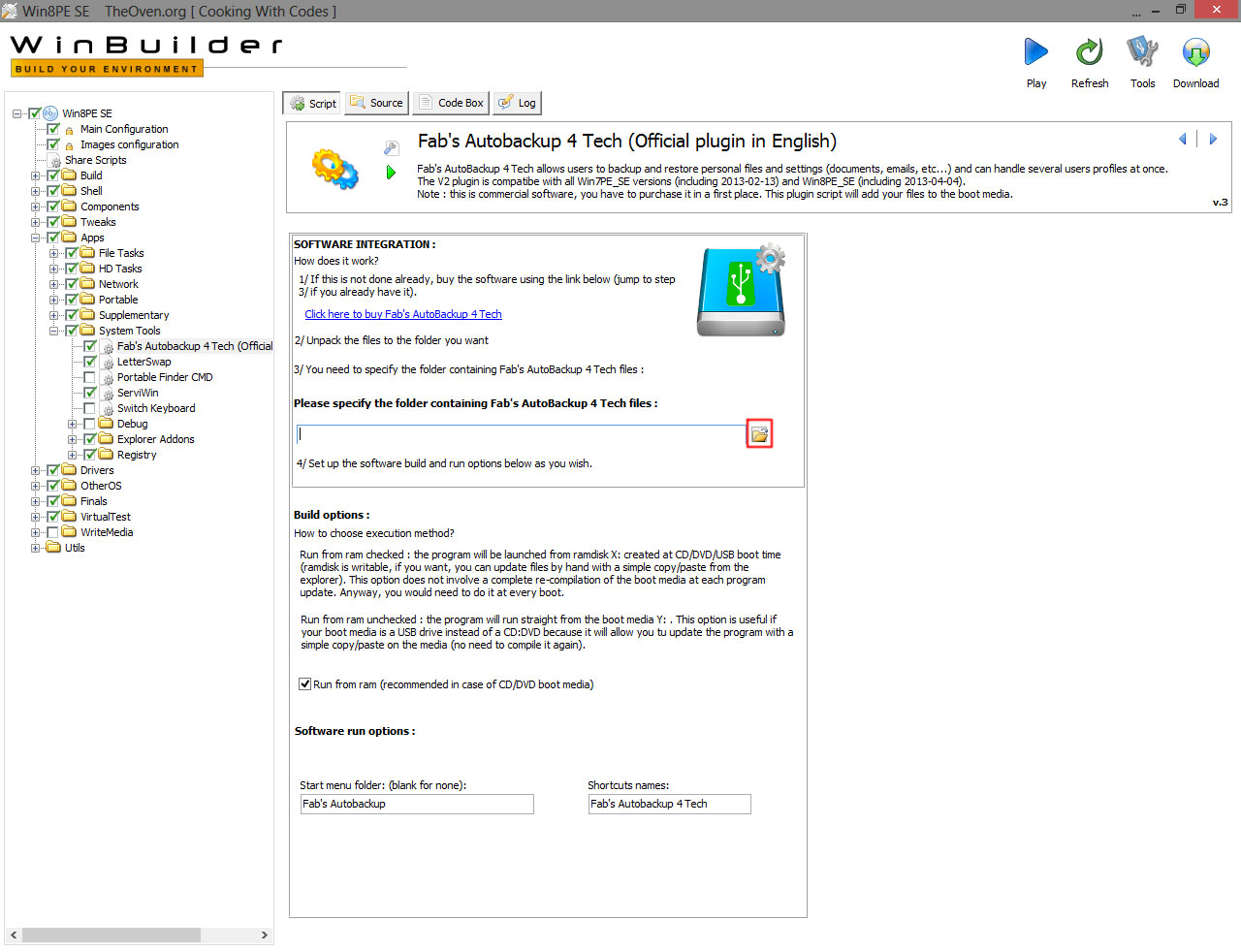Viewport: 1241px width, 952px height.
Task: Click the folder browse icon button
Action: (x=759, y=434)
